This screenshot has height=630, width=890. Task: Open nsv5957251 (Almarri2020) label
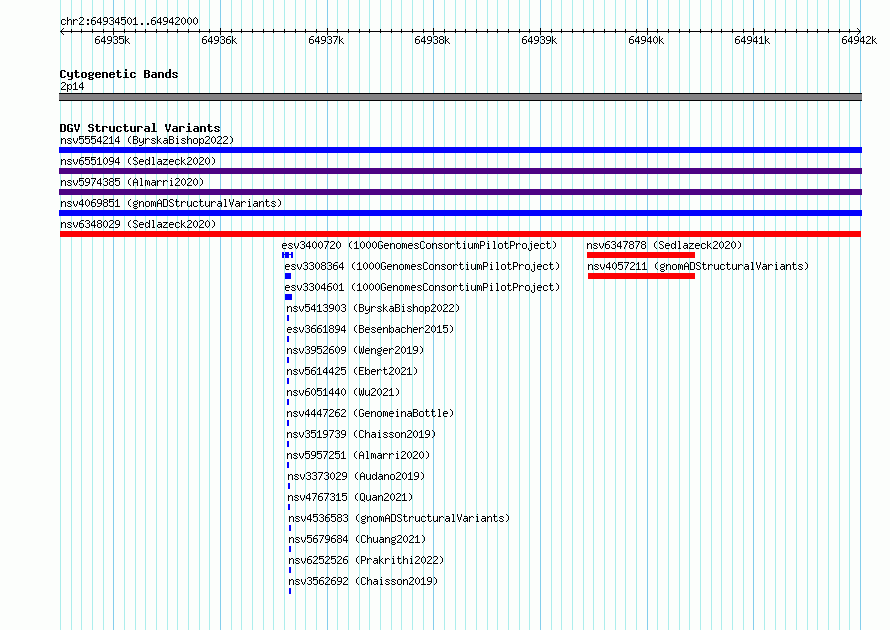[x=358, y=455]
